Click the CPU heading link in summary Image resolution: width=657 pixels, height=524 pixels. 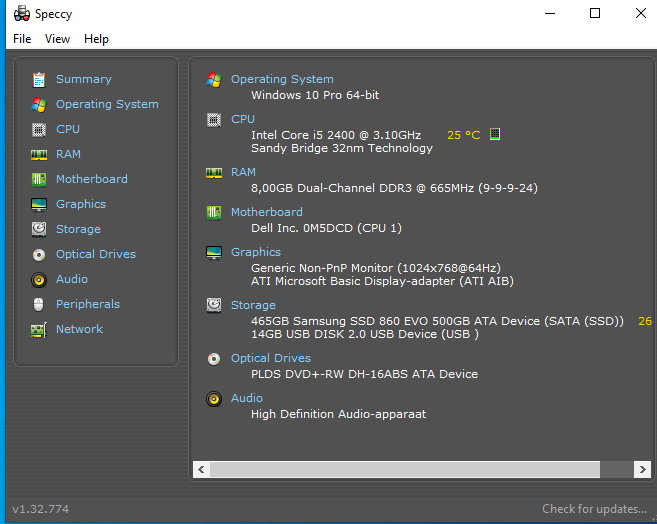point(243,119)
